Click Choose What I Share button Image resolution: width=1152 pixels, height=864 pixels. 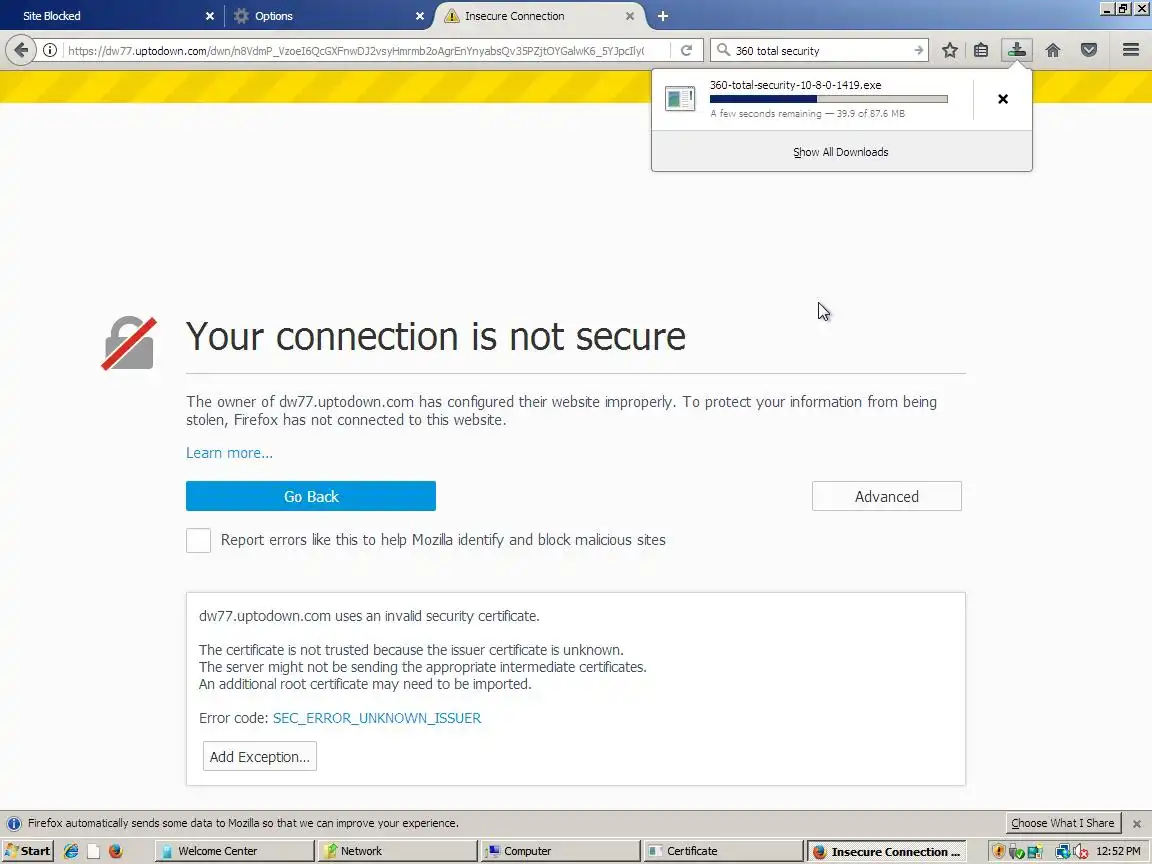(1062, 823)
